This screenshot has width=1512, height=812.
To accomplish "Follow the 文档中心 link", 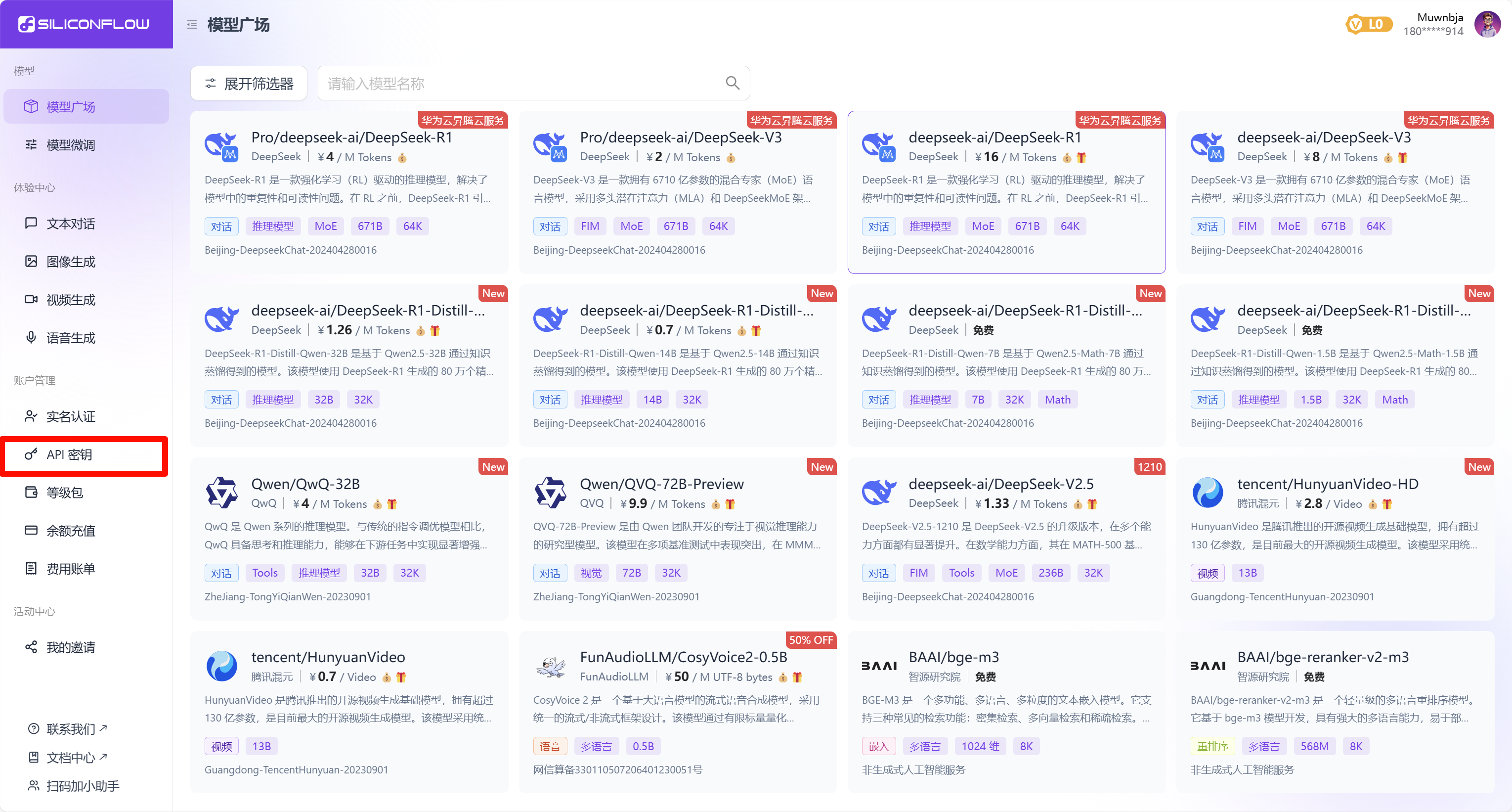I will tap(68, 758).
